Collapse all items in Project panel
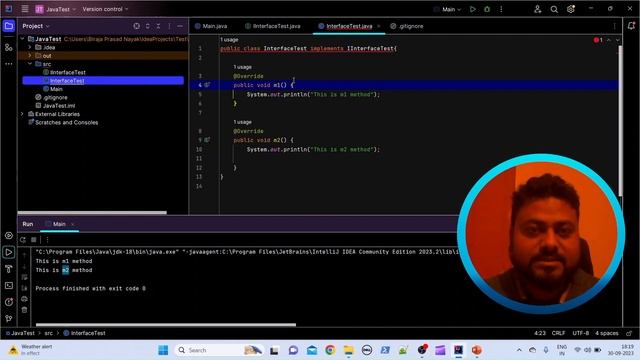640x360 pixels. pyautogui.click(x=158, y=26)
